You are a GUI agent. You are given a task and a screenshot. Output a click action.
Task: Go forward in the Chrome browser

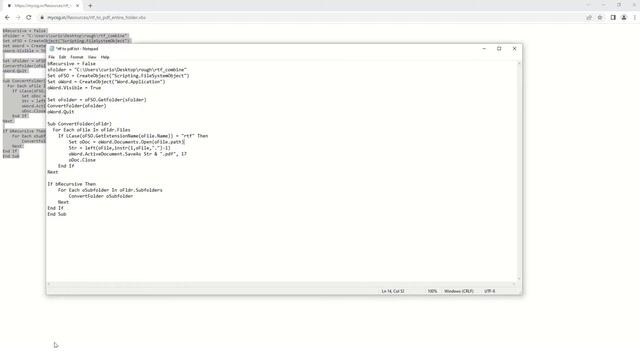click(18, 18)
